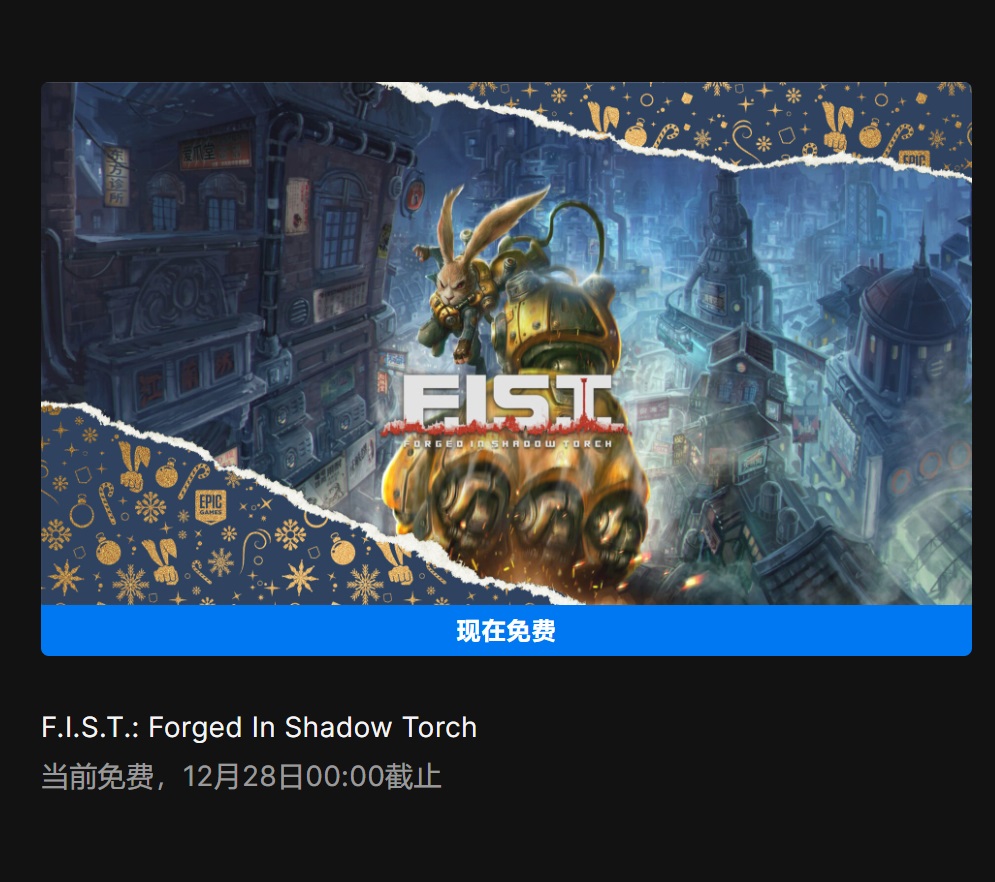Click the paper poster beside the arched window
This screenshot has width=995, height=882.
[x=297, y=205]
